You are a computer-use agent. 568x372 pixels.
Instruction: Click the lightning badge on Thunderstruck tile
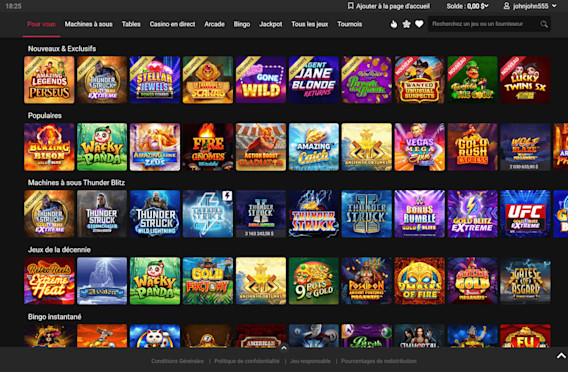227,196
